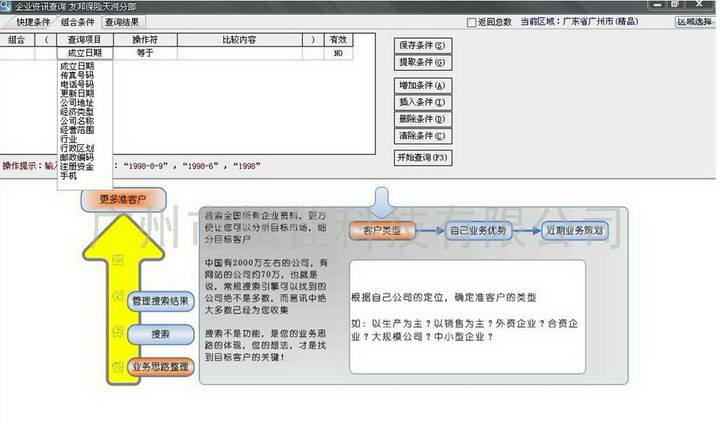Click the 管理搜索结果 step button
Image resolution: width=720 pixels, height=424 pixels.
tap(161, 301)
